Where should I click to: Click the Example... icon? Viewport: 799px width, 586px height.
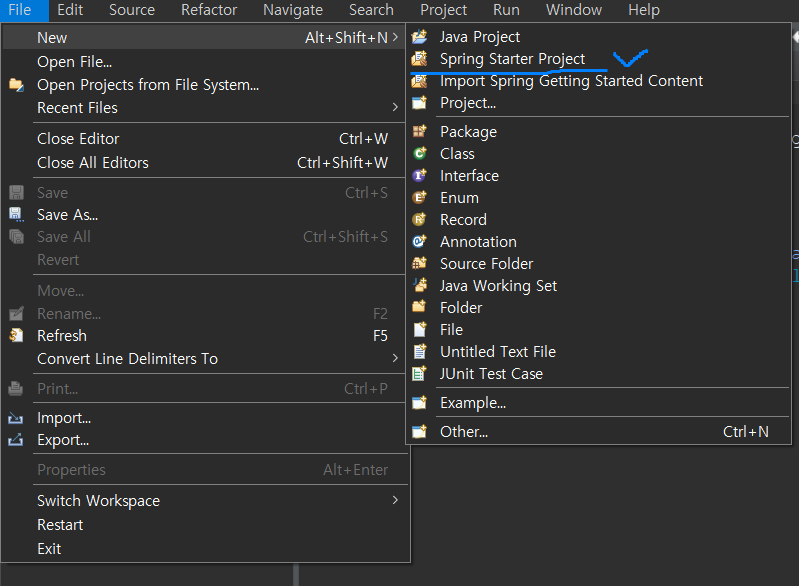[419, 403]
